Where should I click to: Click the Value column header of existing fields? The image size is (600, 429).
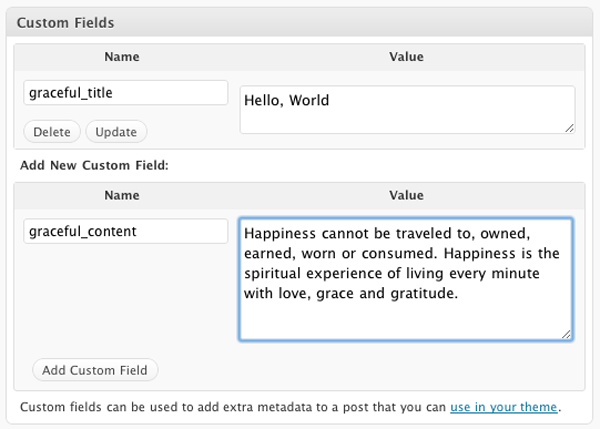tap(406, 57)
